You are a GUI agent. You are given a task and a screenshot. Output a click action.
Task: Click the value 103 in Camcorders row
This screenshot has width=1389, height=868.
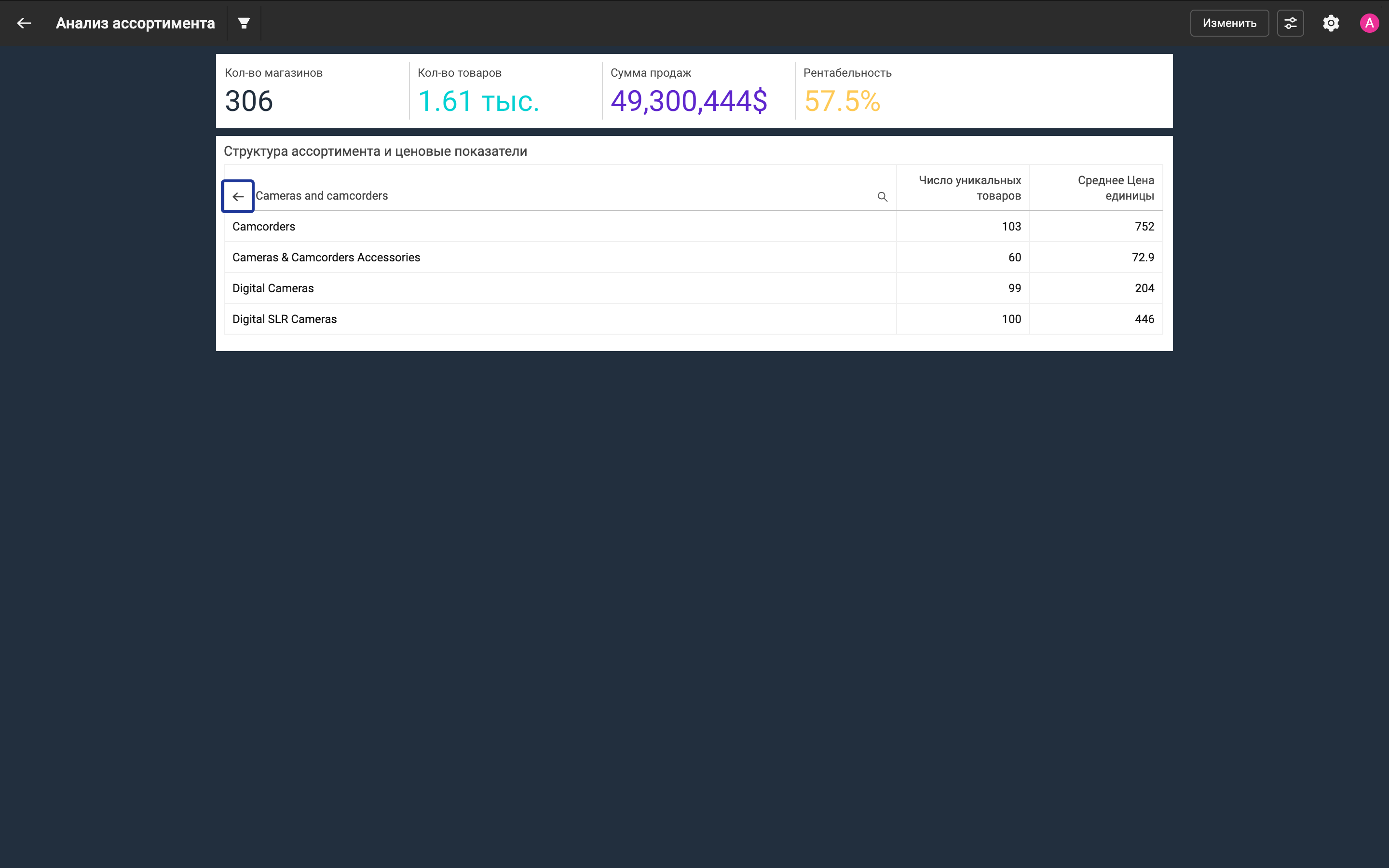1011,227
